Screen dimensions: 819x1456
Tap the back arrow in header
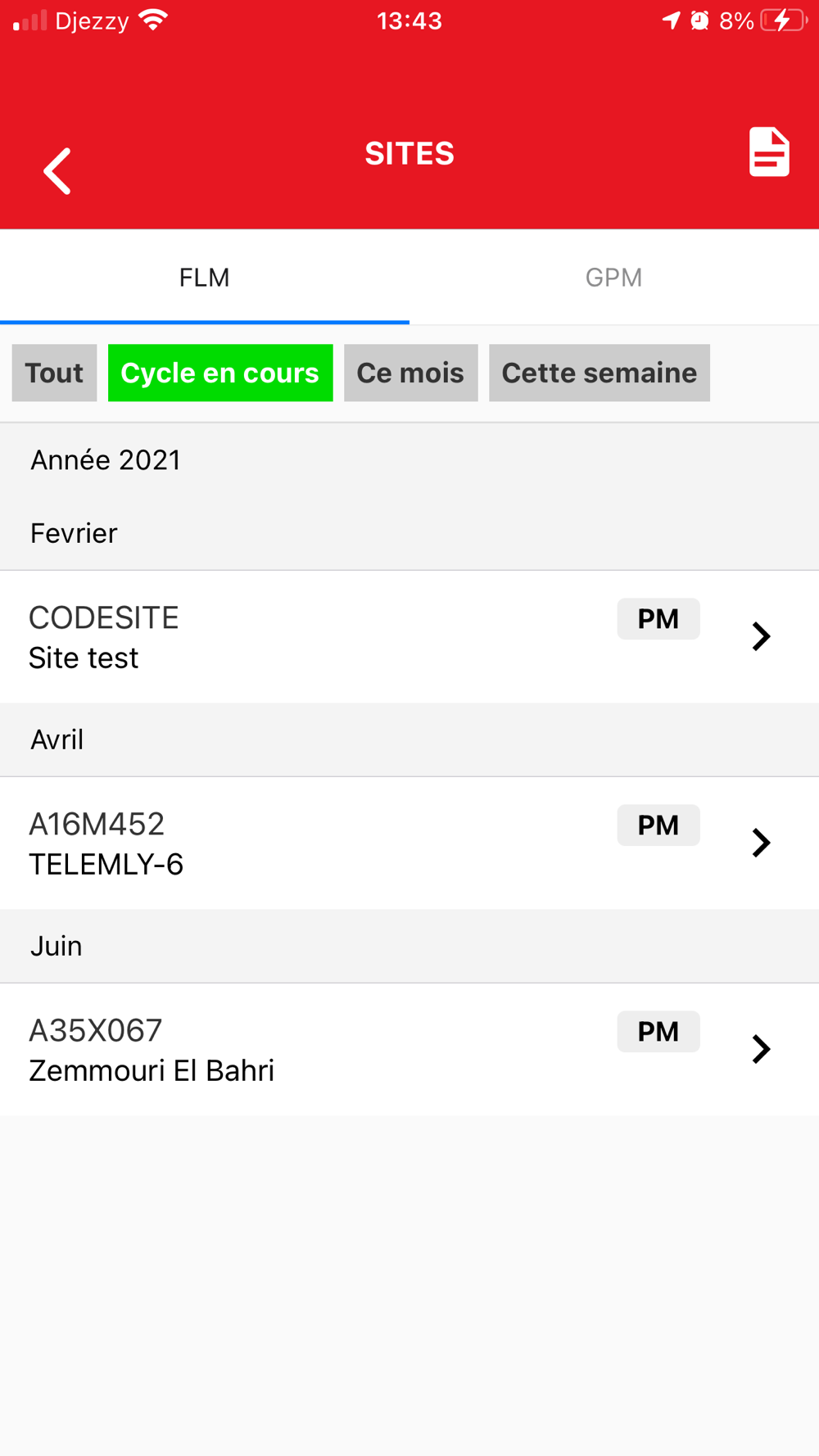coord(57,171)
